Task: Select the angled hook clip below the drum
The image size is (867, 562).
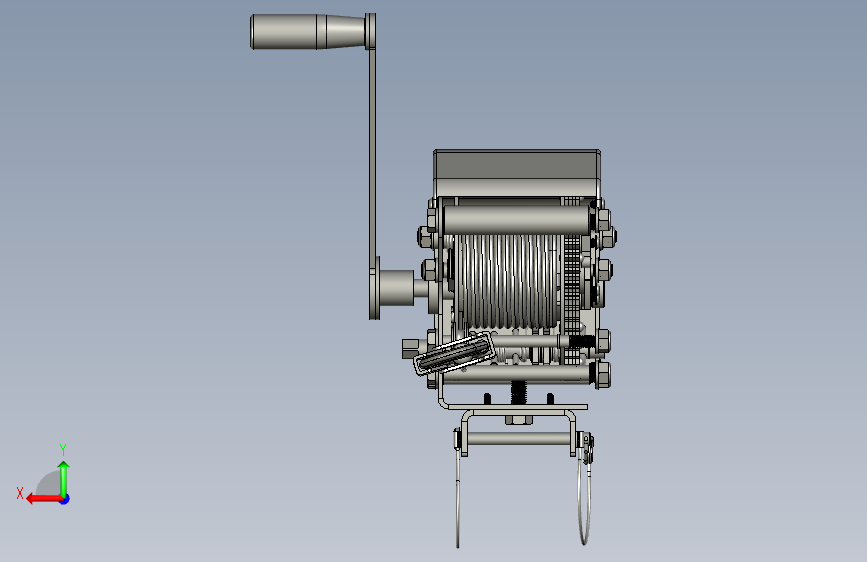Action: [x=455, y=354]
